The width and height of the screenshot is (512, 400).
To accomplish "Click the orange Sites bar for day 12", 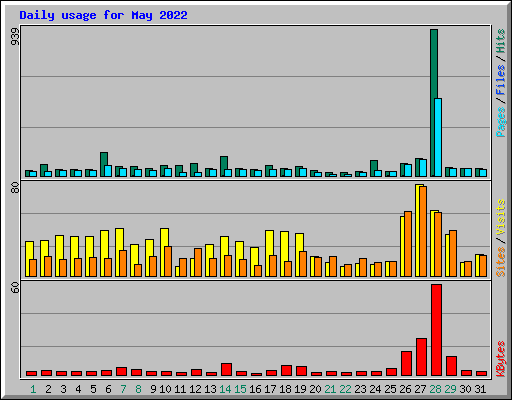I will tap(198, 262).
